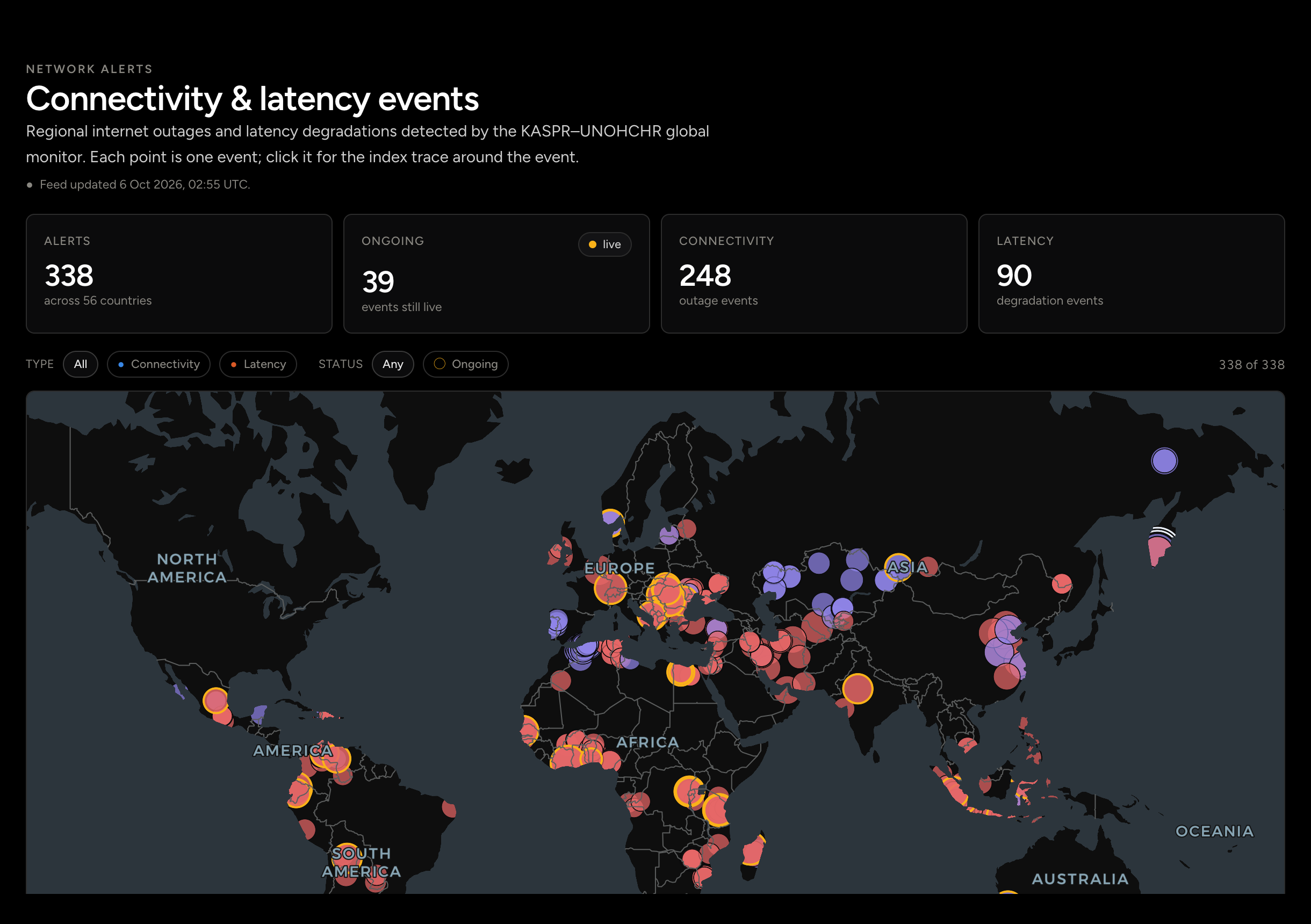Open the Ongoing 39 summary card
This screenshot has height=924, width=1311.
[x=497, y=273]
